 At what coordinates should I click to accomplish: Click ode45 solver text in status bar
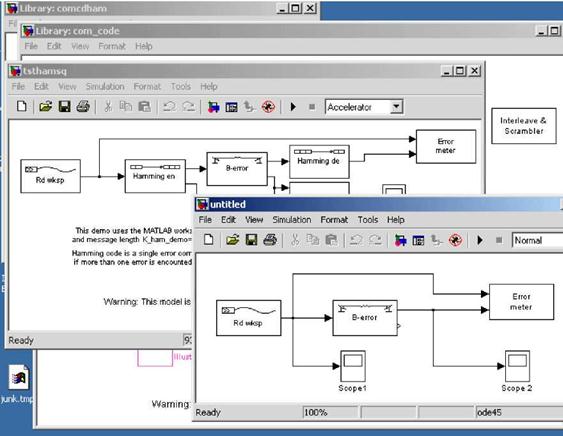(x=489, y=412)
